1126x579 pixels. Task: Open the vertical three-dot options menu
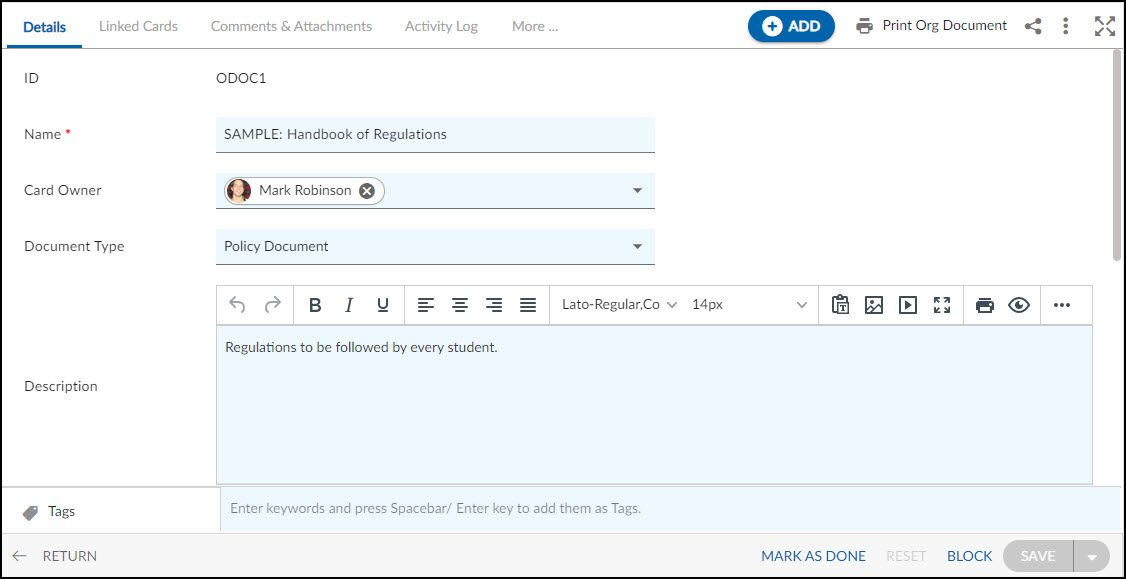coord(1066,27)
